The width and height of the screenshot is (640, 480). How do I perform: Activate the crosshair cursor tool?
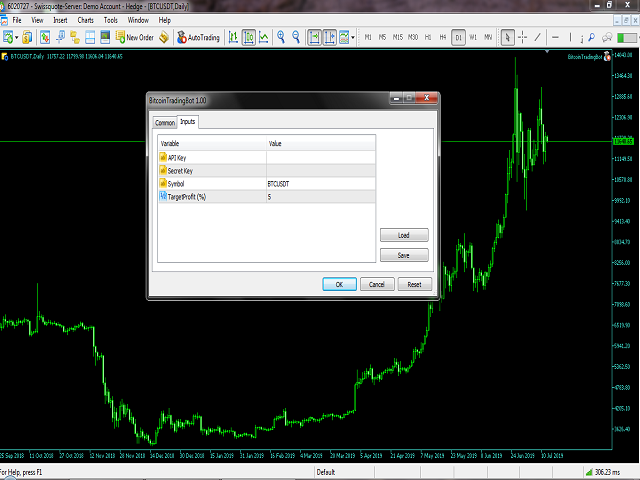(522, 37)
